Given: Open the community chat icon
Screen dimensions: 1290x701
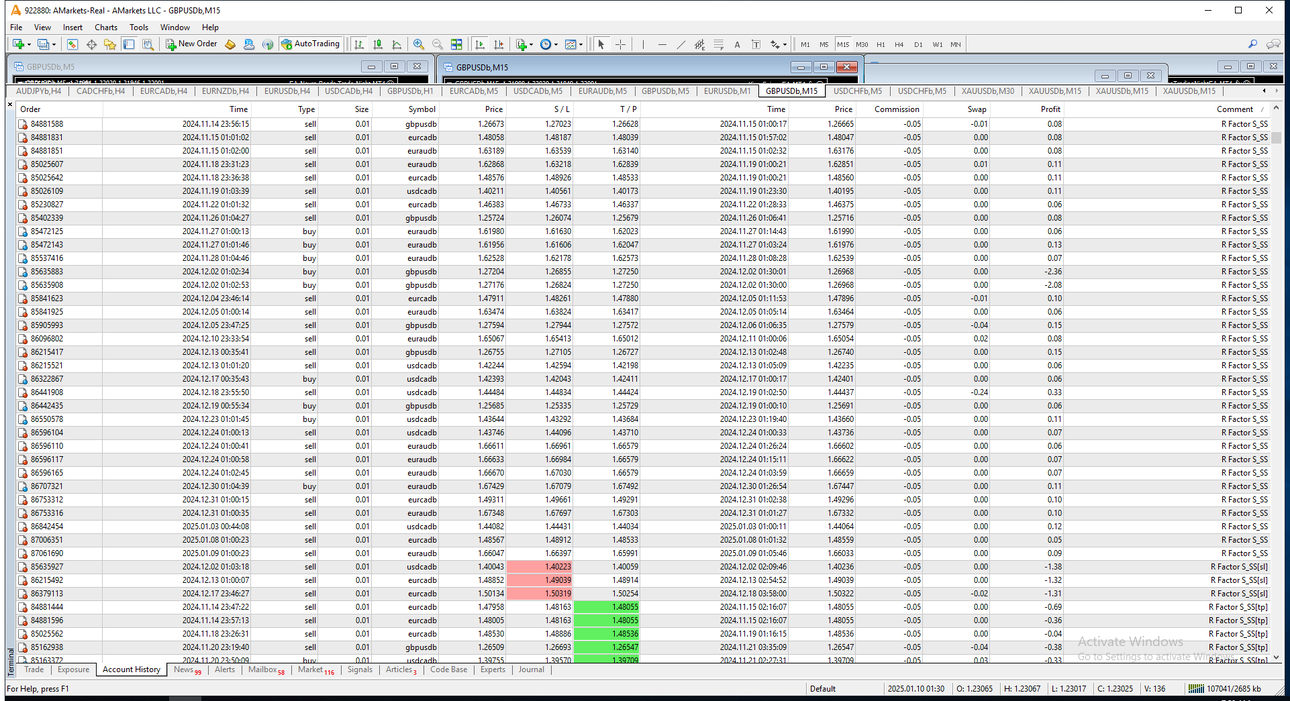Looking at the screenshot, I should tap(1273, 44).
